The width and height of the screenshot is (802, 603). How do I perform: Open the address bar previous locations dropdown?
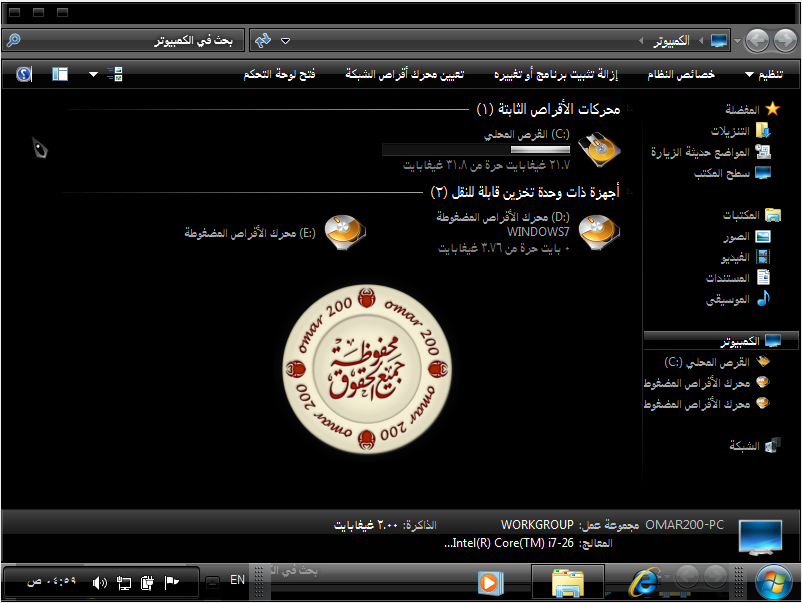pyautogui.click(x=285, y=40)
